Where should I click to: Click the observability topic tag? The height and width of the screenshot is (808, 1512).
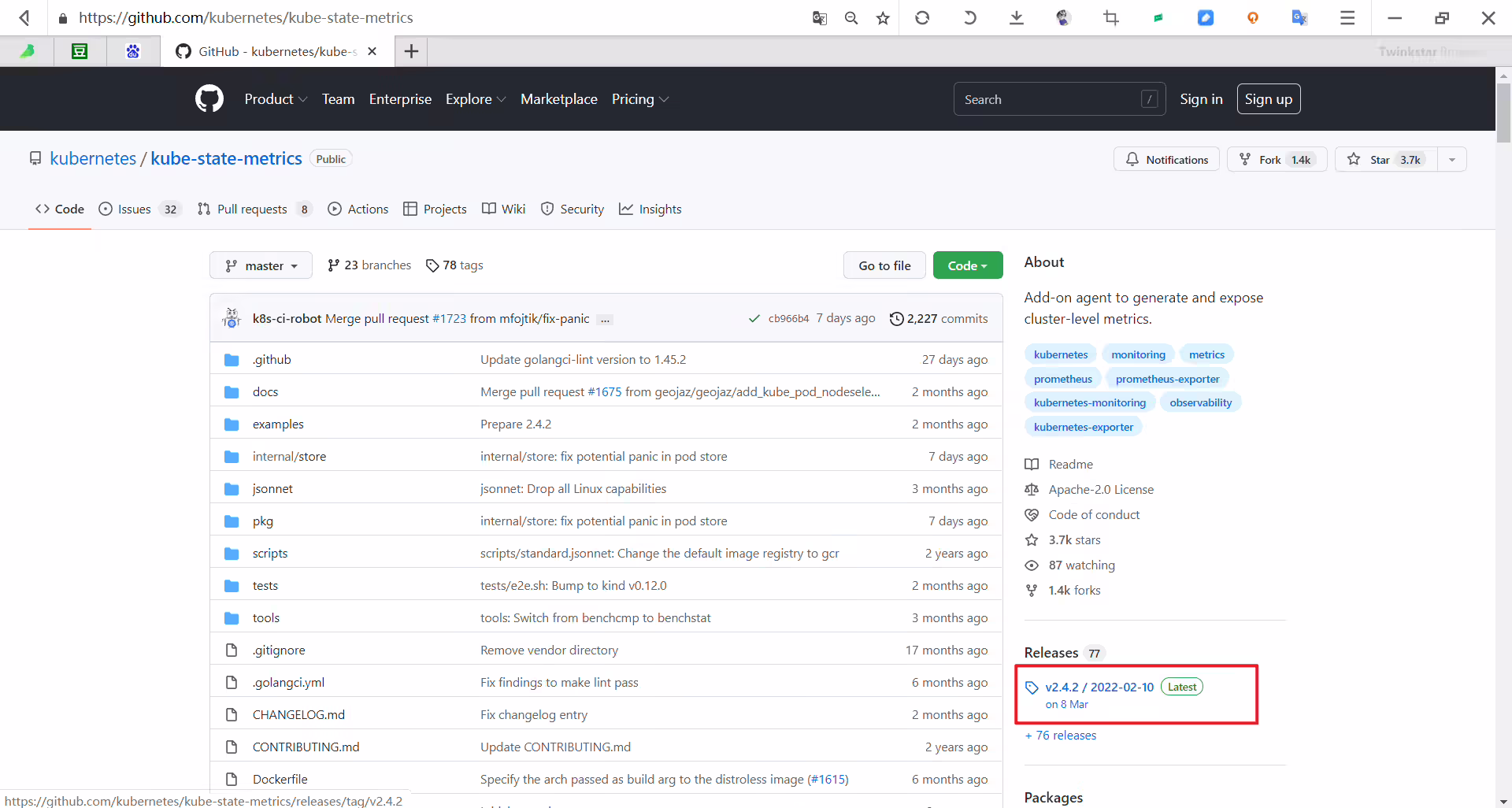(1200, 402)
